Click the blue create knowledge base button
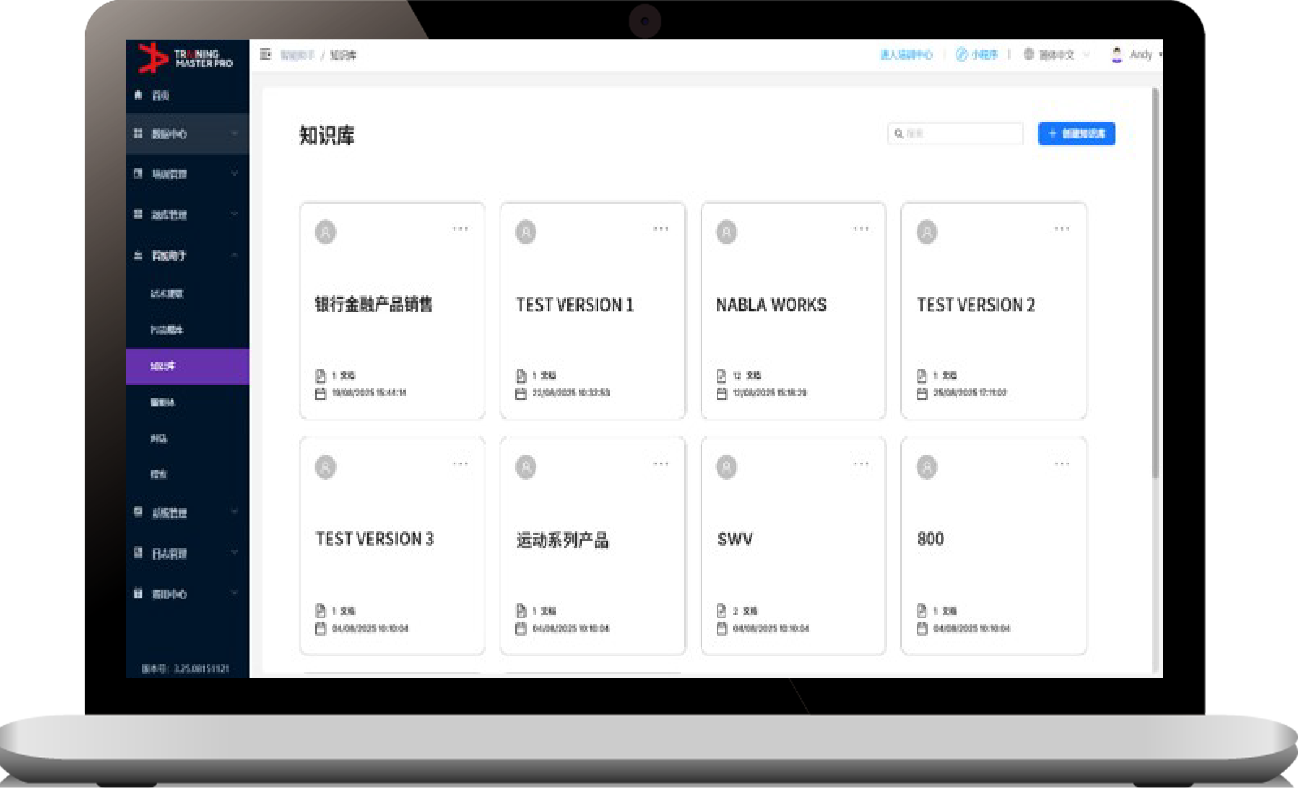 pyautogui.click(x=1076, y=133)
